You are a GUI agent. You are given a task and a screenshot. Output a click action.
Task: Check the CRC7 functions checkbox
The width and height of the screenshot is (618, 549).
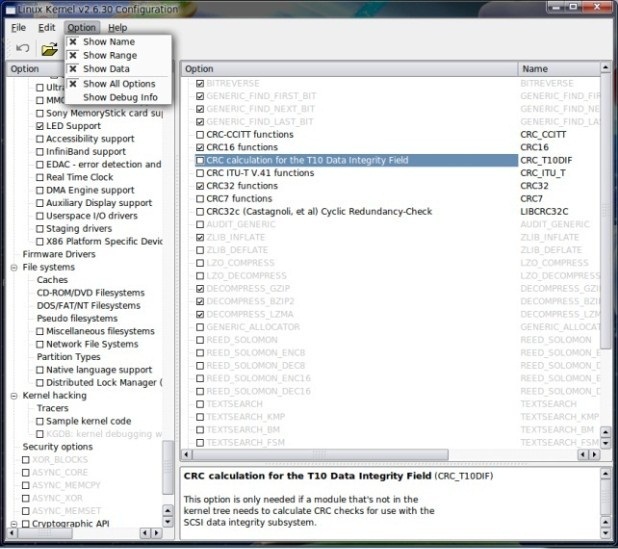[x=201, y=199]
